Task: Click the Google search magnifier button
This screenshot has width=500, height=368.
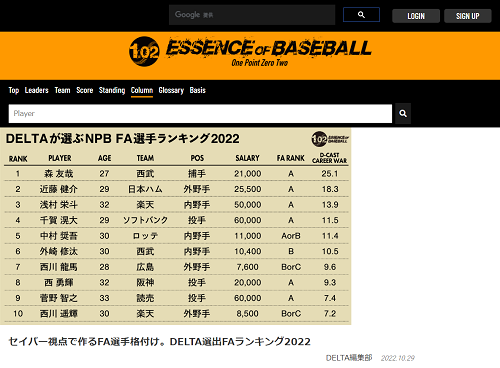Action: [361, 15]
